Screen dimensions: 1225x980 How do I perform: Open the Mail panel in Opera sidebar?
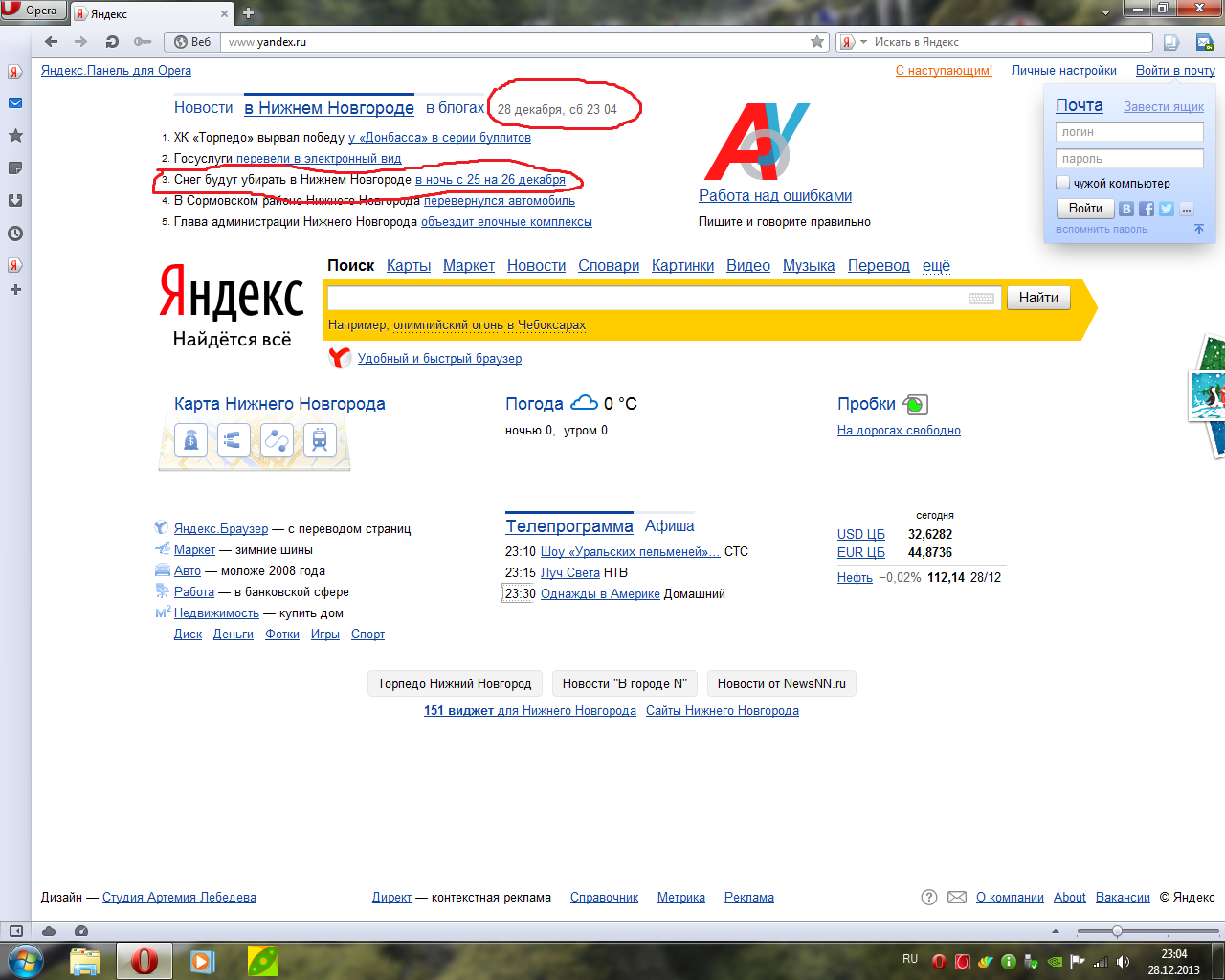point(15,103)
